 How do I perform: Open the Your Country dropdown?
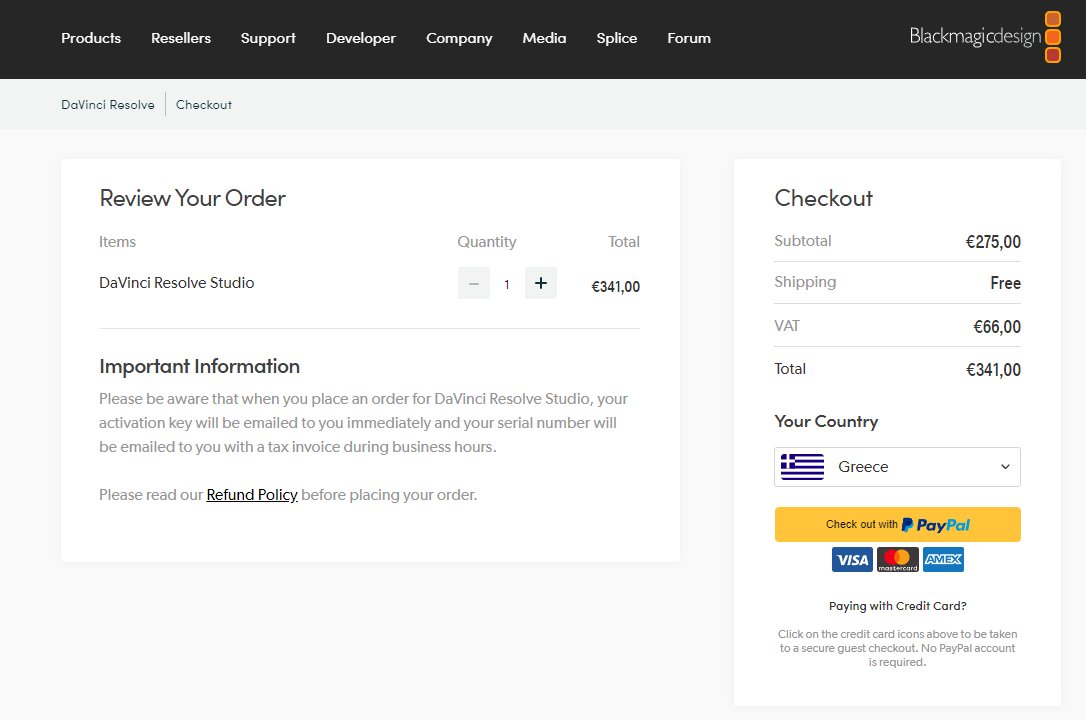pyautogui.click(x=897, y=467)
